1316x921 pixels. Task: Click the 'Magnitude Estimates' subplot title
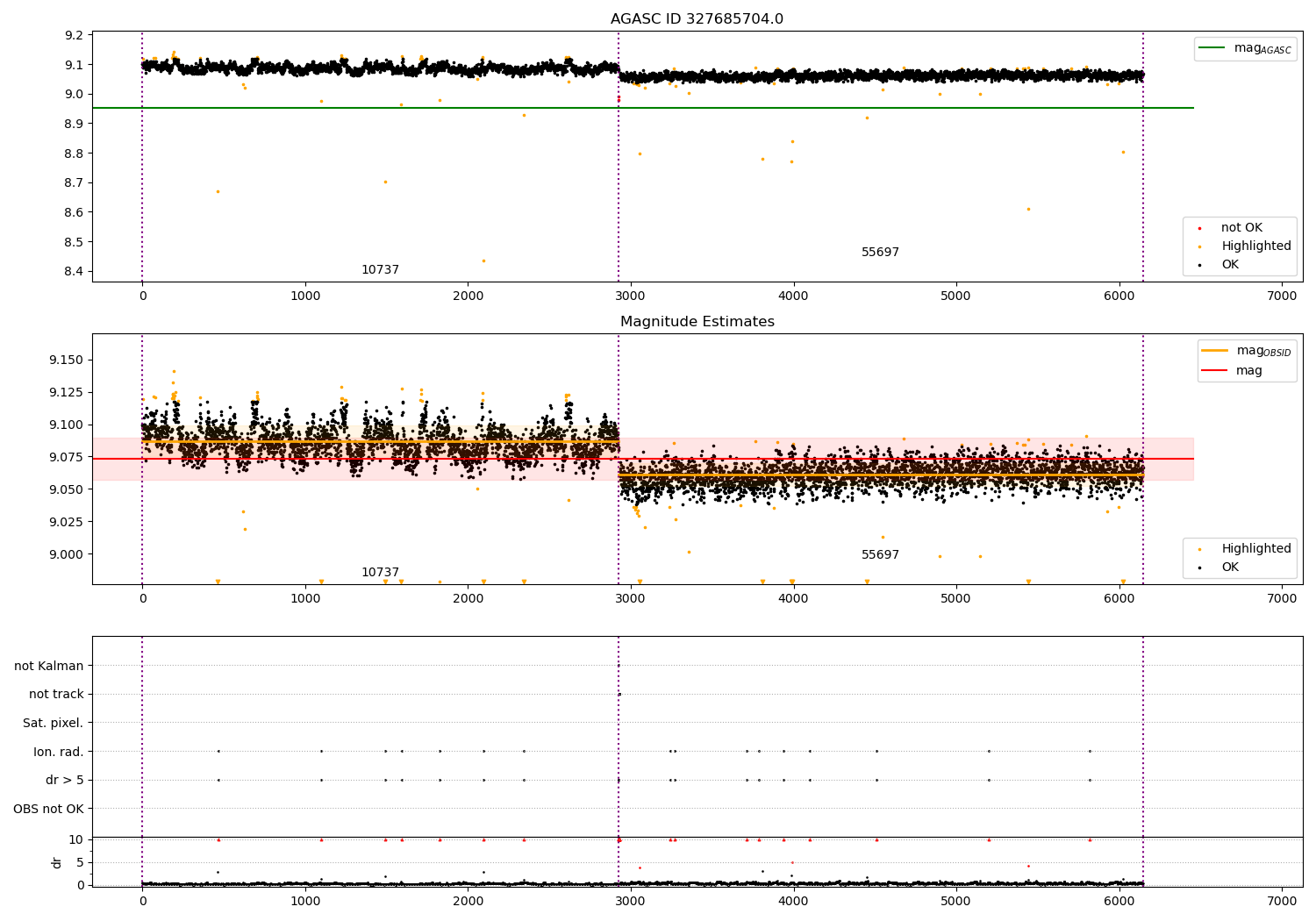pos(697,322)
